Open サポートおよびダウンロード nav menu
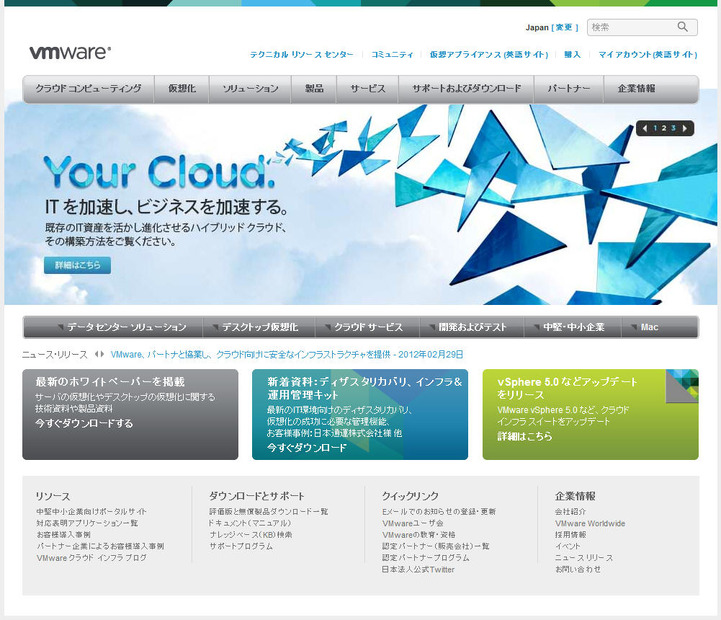 (x=466, y=89)
